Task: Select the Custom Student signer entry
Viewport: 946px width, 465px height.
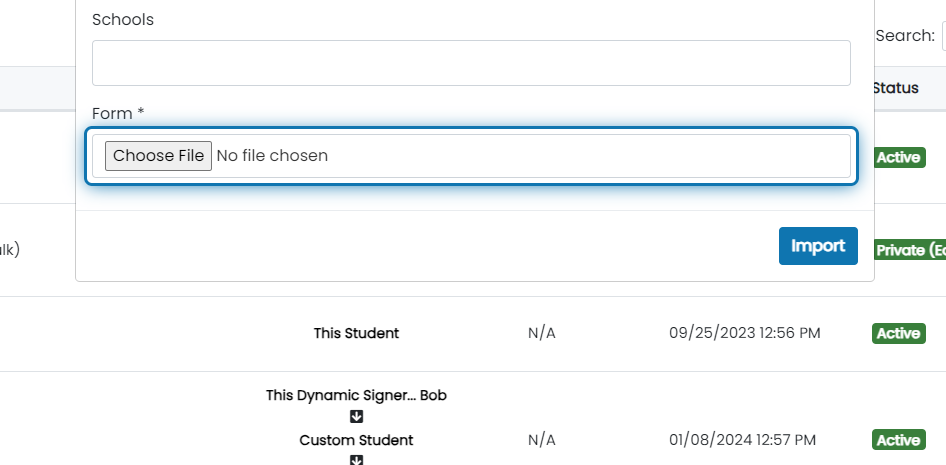Action: [357, 440]
